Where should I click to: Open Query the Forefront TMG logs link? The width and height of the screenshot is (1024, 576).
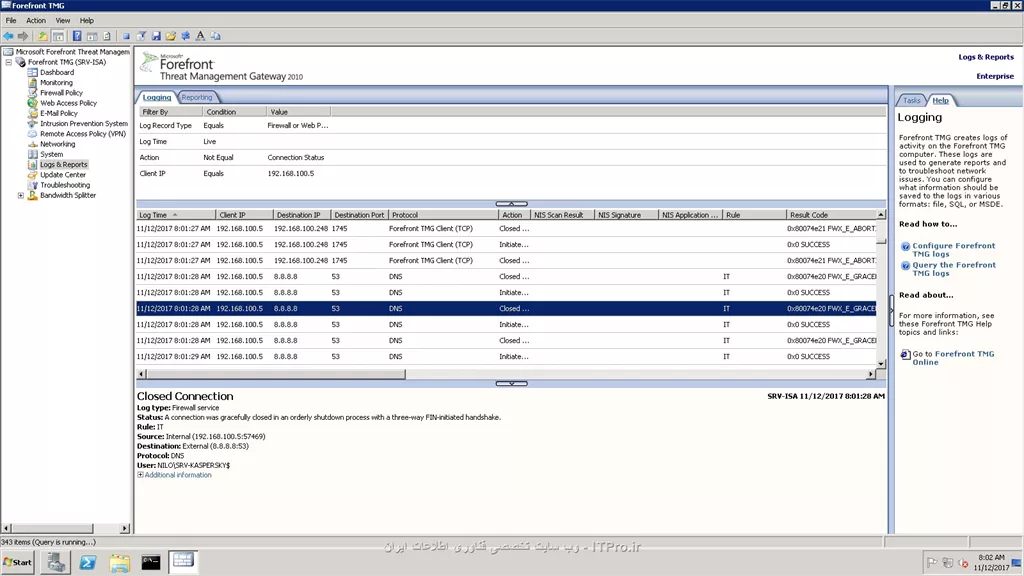[953, 269]
